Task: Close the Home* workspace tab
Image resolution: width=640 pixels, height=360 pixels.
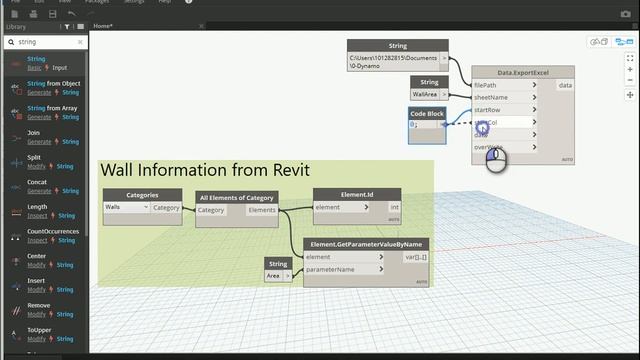Action: [x=201, y=26]
